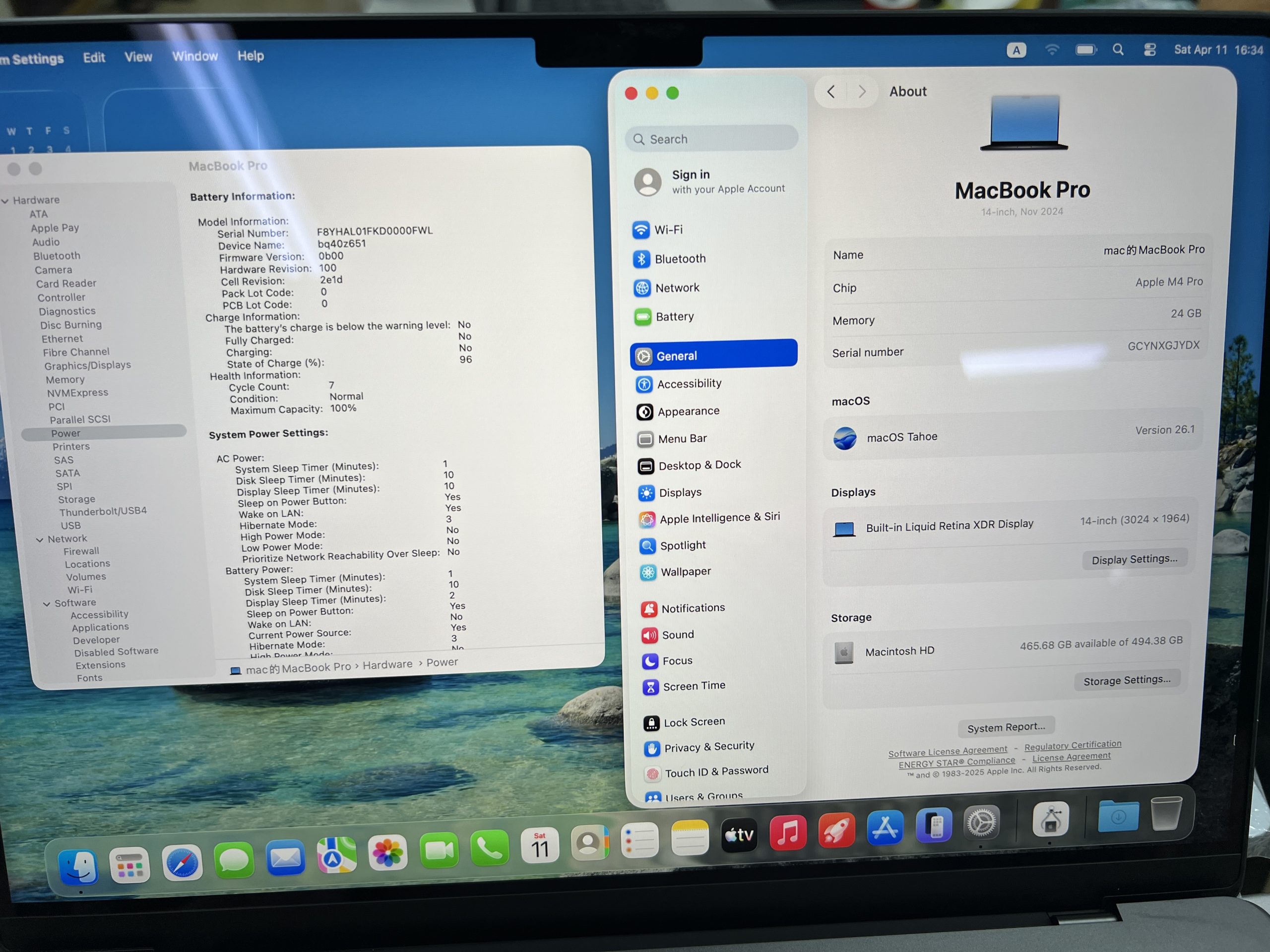Select Battery in settings sidebar
1270x952 pixels.
click(674, 317)
